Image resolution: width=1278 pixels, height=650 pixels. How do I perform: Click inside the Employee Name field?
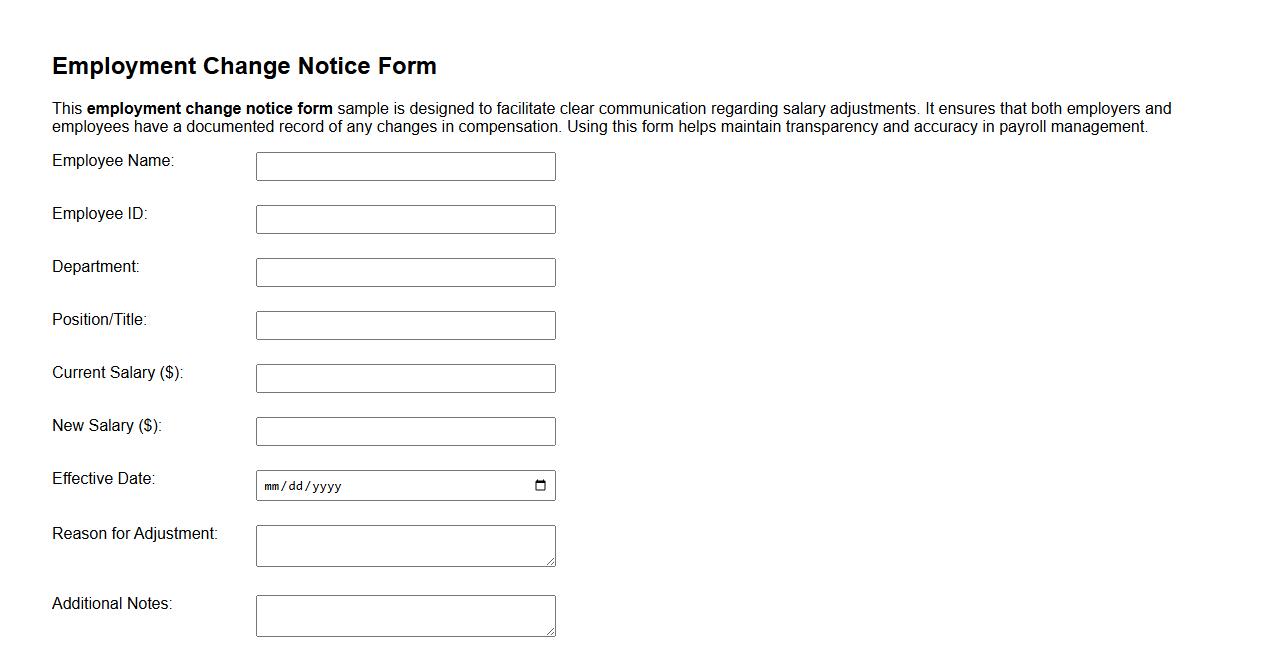pyautogui.click(x=405, y=165)
